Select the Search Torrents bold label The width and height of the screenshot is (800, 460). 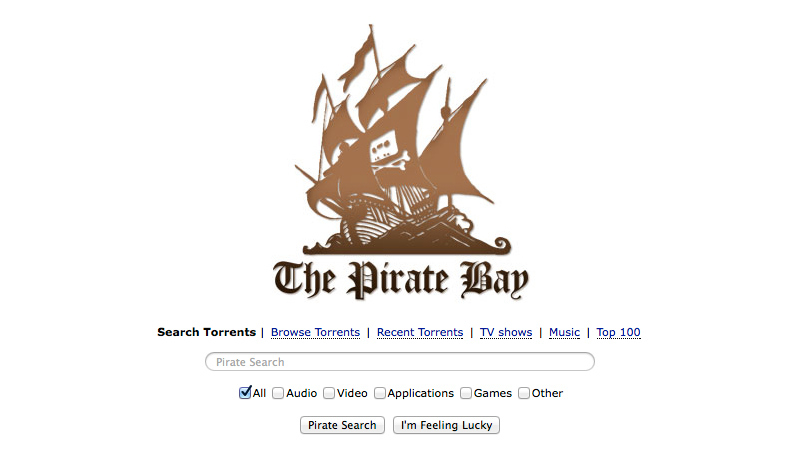click(x=207, y=333)
